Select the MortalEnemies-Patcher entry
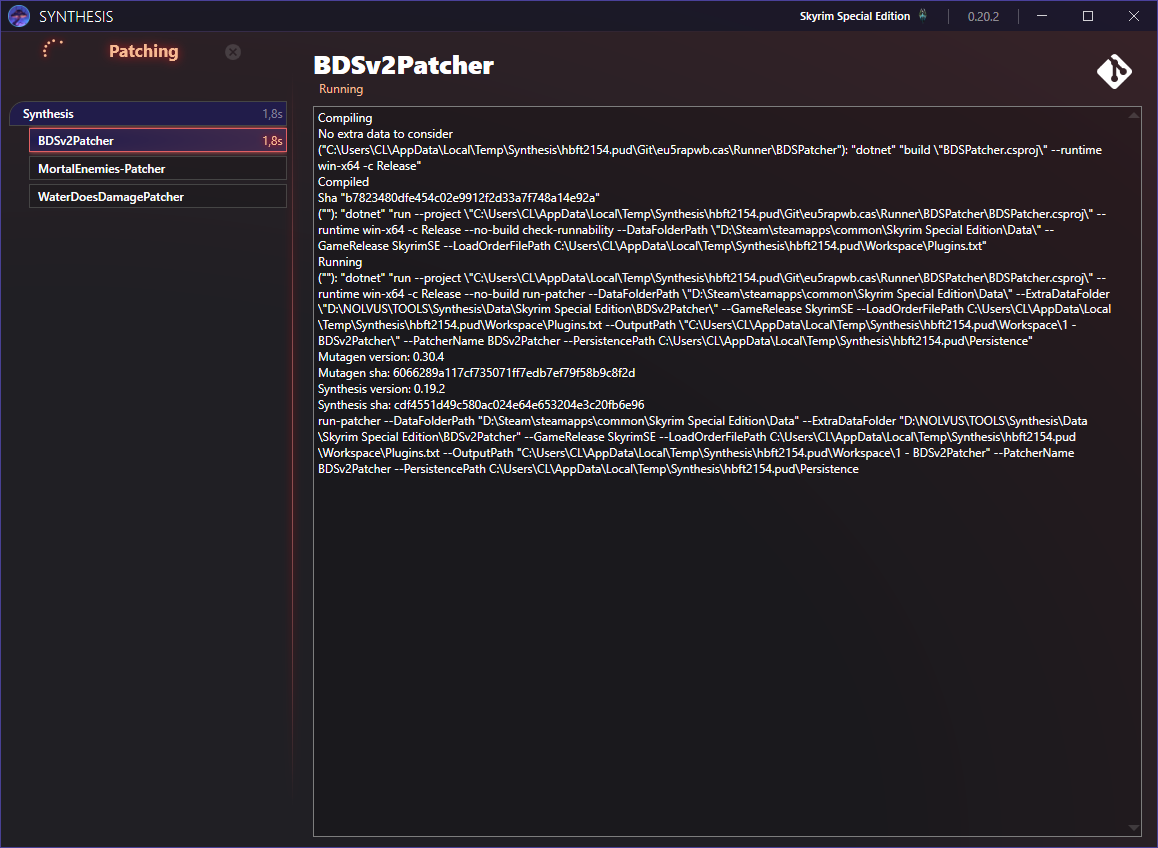The width and height of the screenshot is (1158, 848). point(158,168)
